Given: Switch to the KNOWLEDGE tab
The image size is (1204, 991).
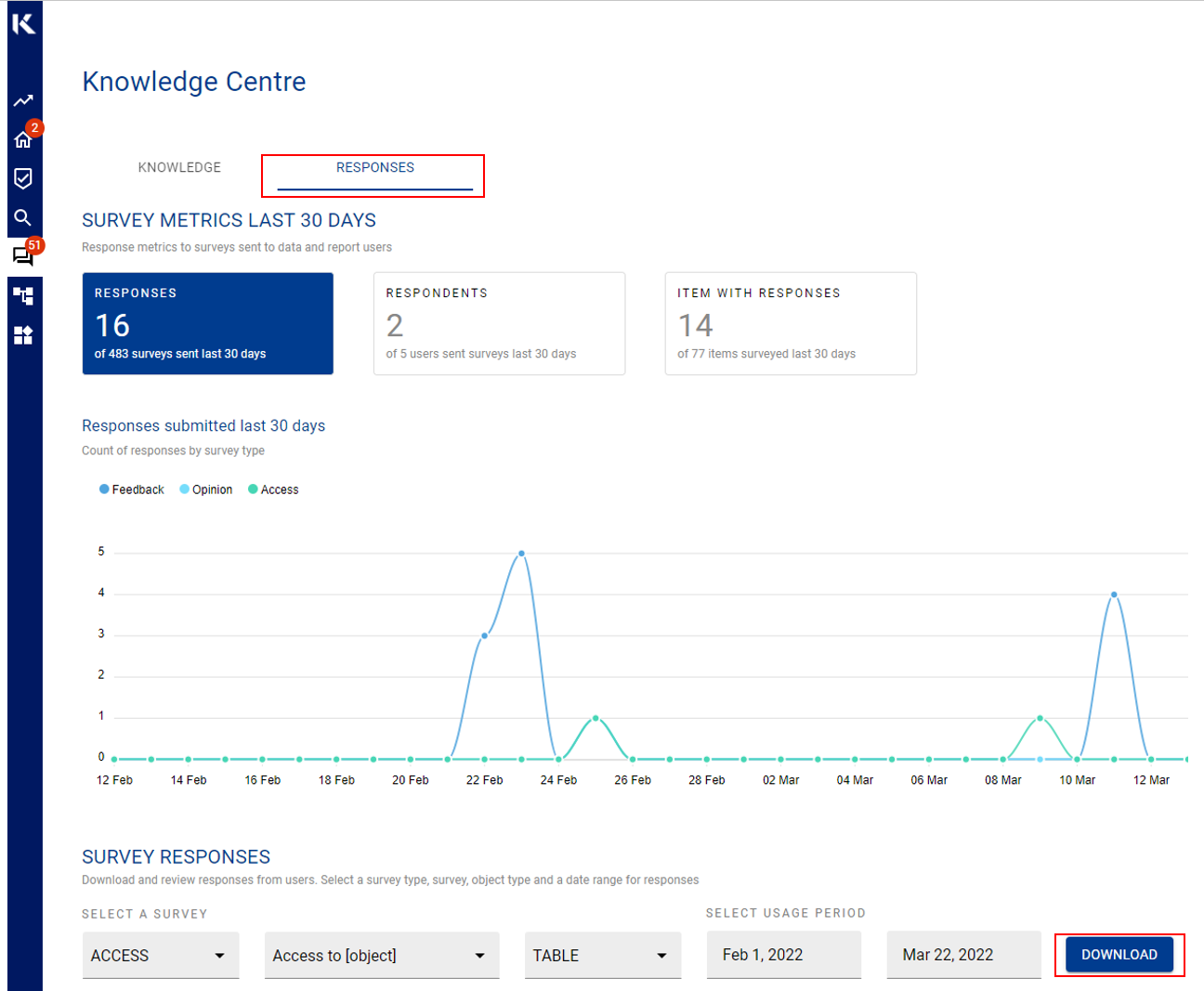Looking at the screenshot, I should click(179, 168).
